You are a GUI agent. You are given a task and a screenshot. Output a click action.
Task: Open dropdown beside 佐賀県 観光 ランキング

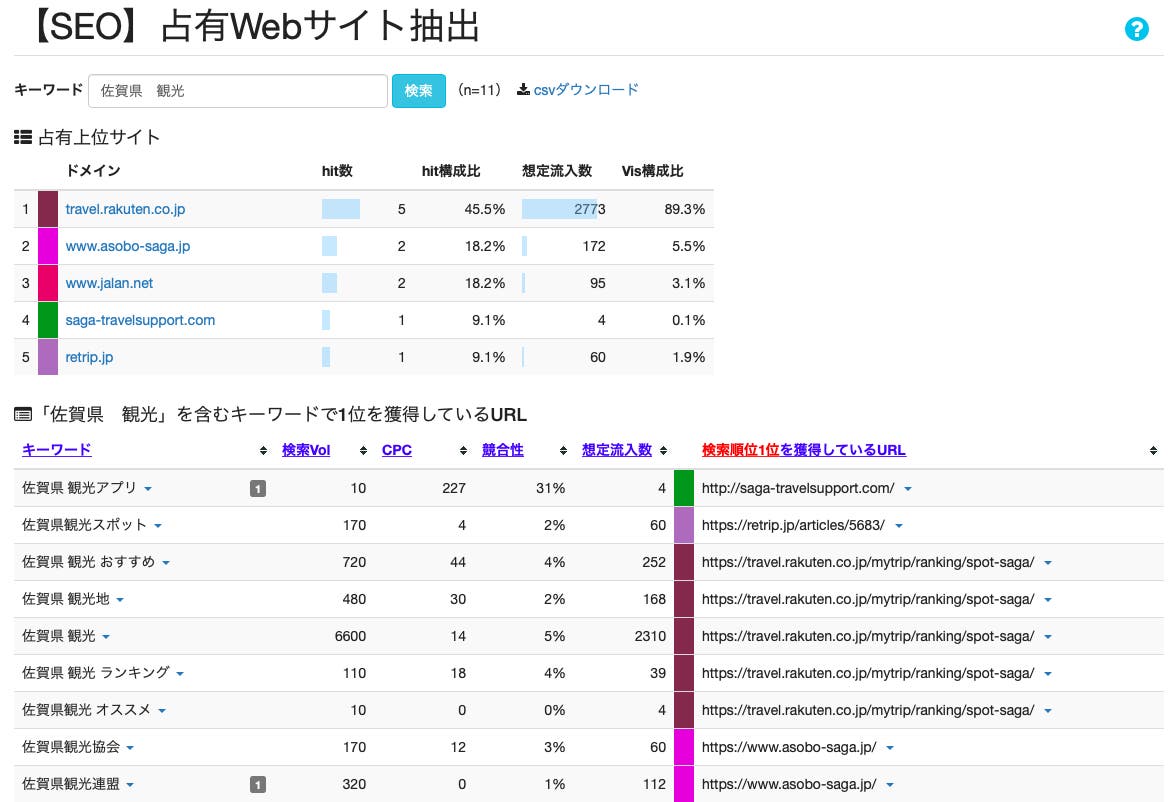coord(181,674)
